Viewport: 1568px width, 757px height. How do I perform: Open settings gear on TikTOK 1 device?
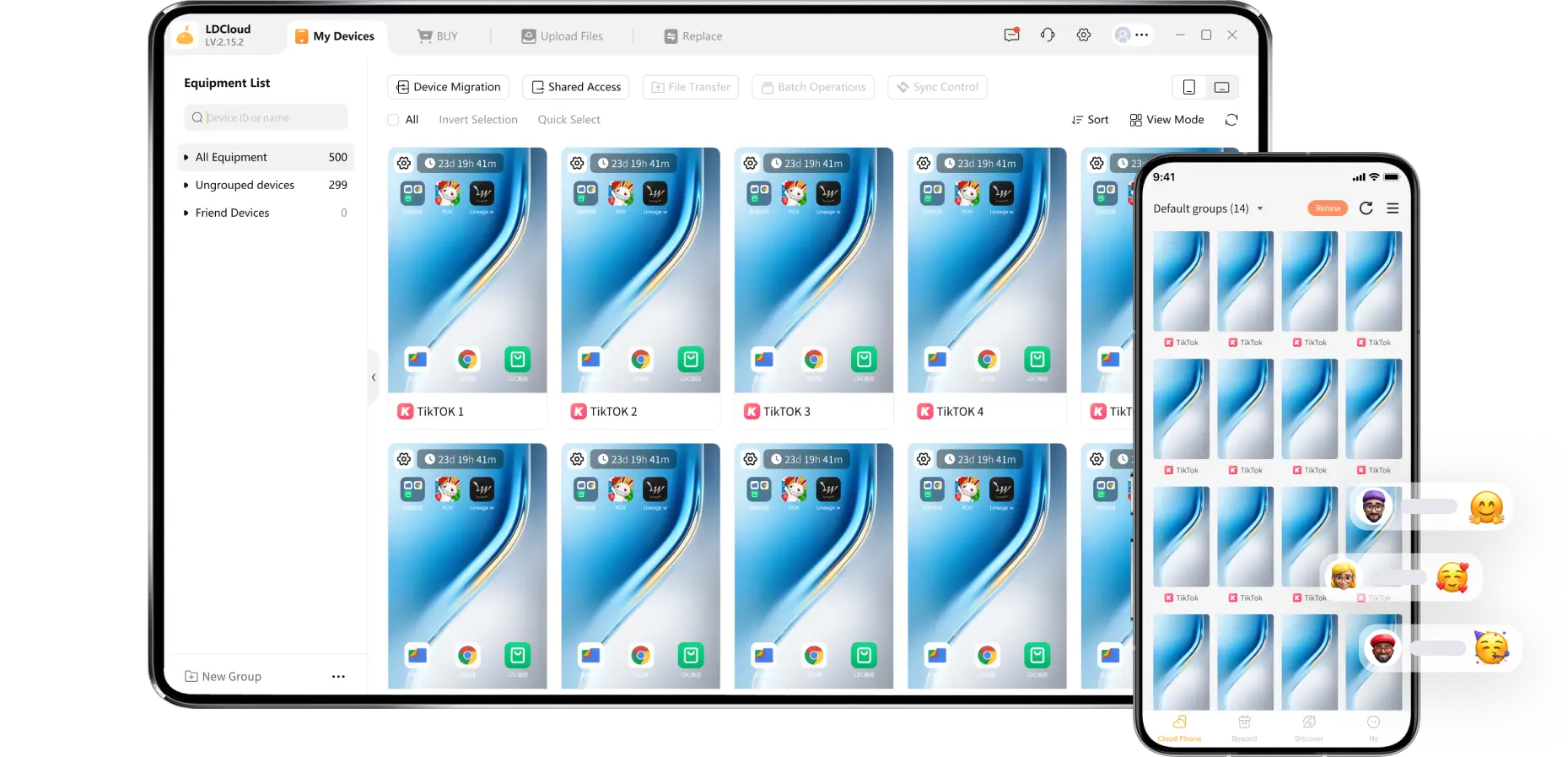[x=404, y=164]
